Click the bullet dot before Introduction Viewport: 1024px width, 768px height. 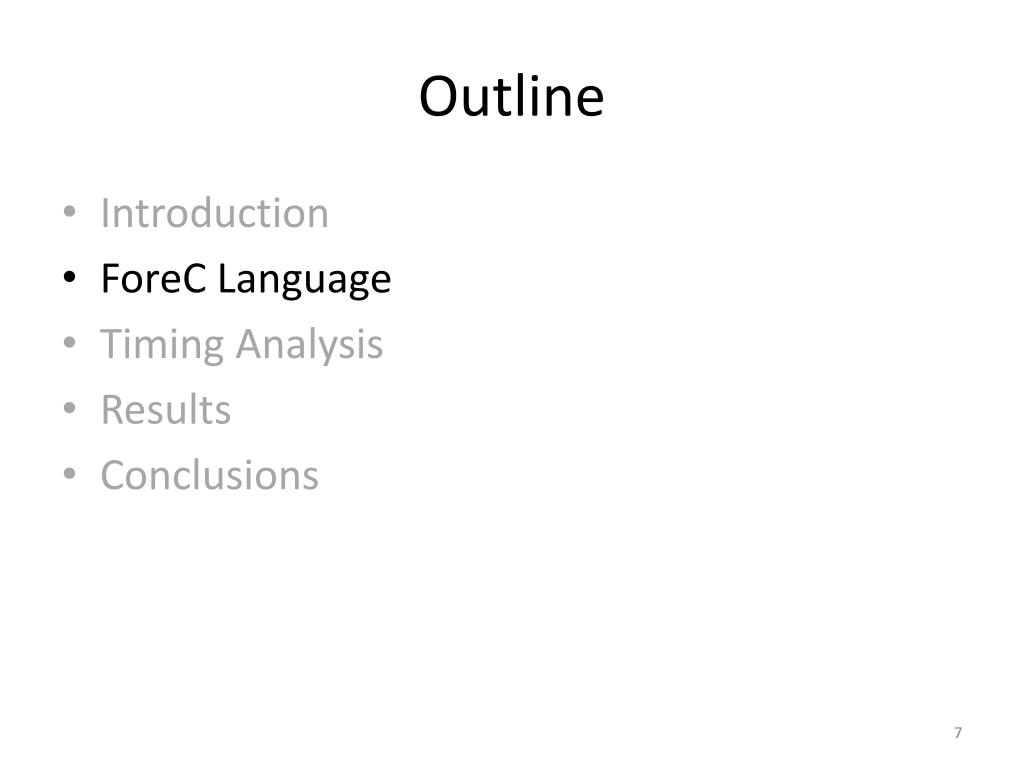(x=69, y=212)
